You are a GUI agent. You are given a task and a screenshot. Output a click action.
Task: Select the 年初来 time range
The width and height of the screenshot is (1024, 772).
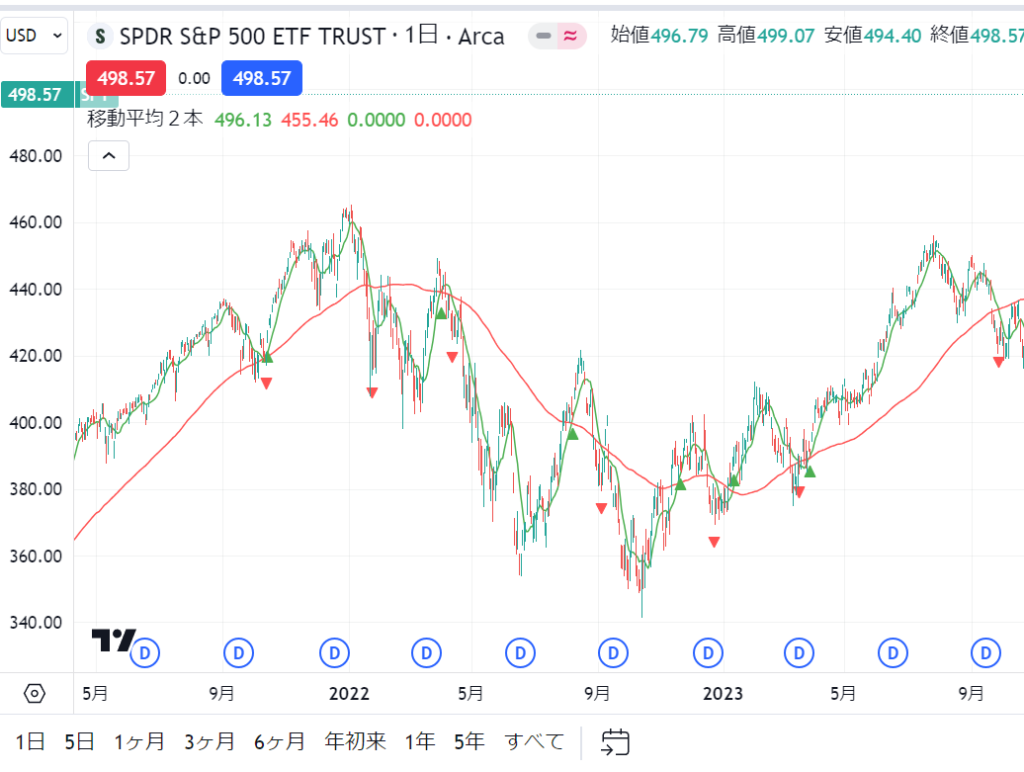pyautogui.click(x=355, y=742)
